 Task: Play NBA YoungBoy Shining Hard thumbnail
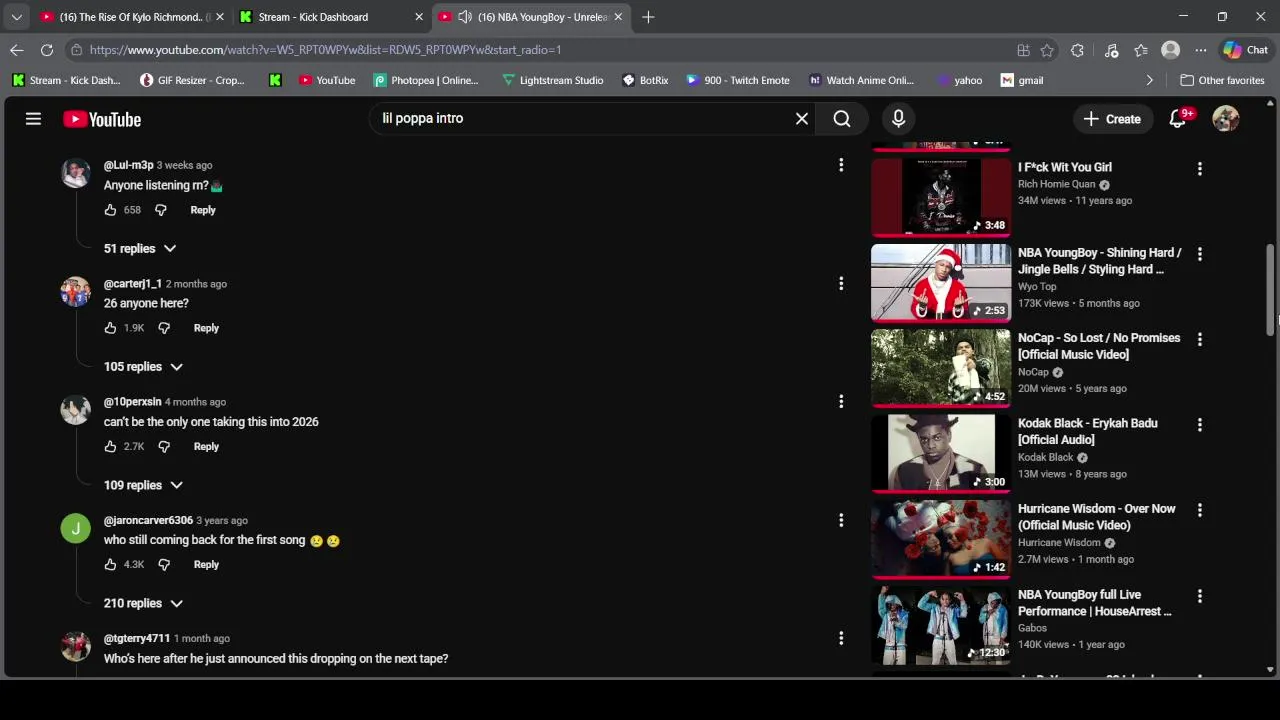(x=941, y=283)
